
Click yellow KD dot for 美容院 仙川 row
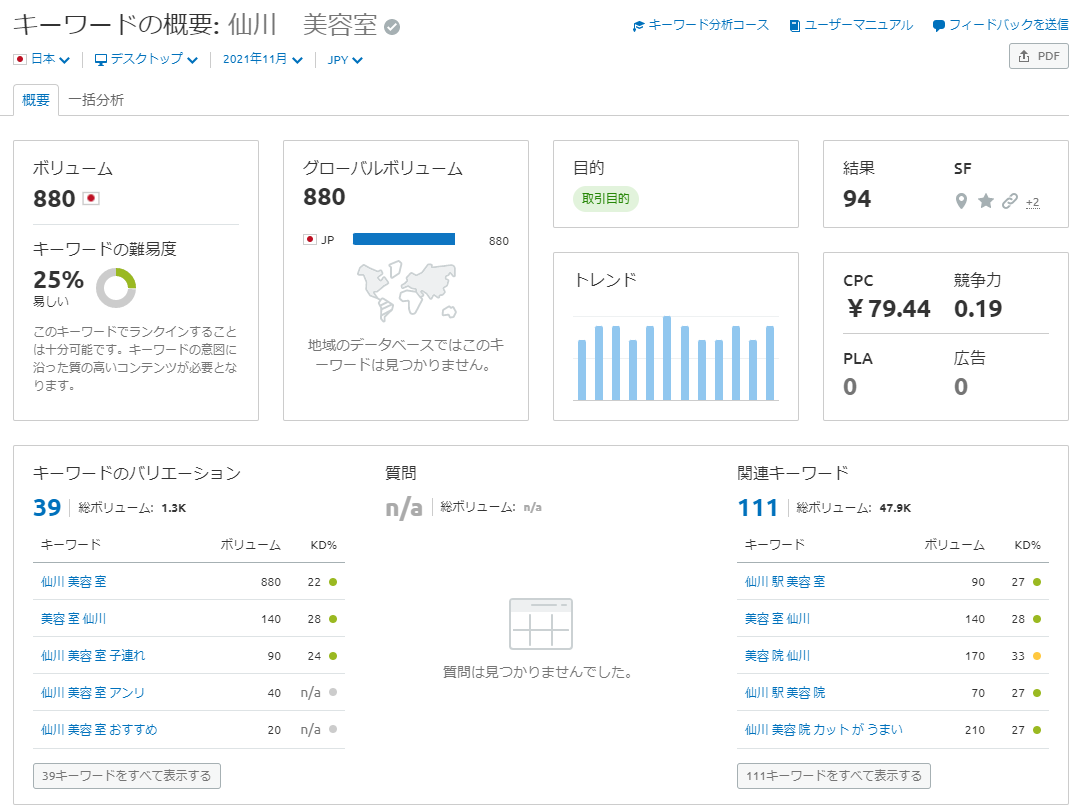click(1037, 656)
